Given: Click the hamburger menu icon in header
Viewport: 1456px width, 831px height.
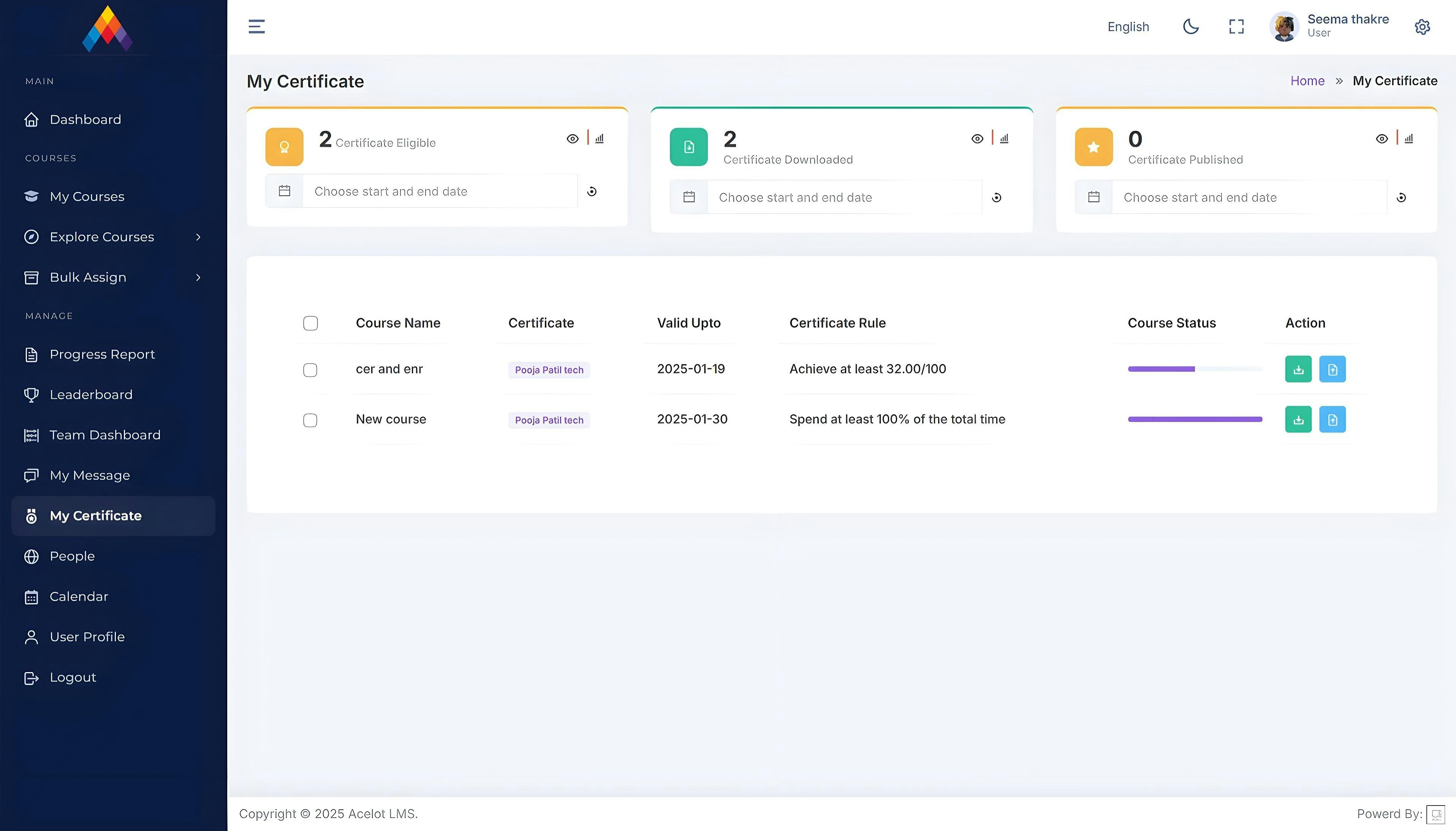Looking at the screenshot, I should (x=256, y=27).
